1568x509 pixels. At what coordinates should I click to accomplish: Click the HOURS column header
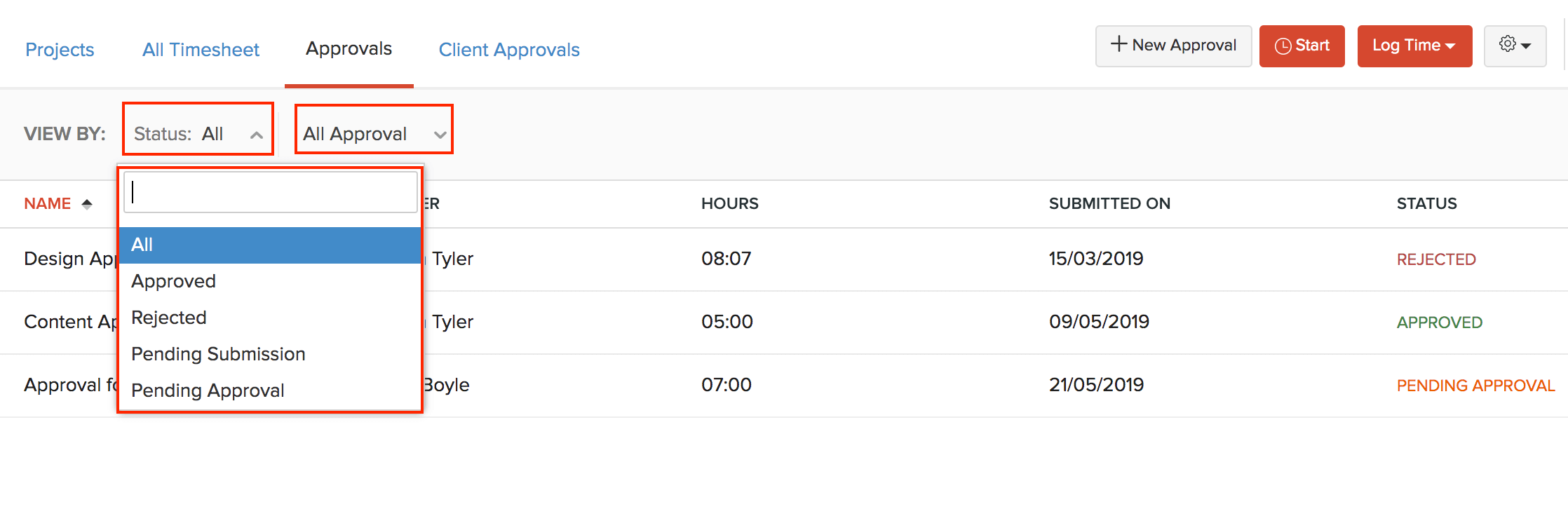[729, 203]
